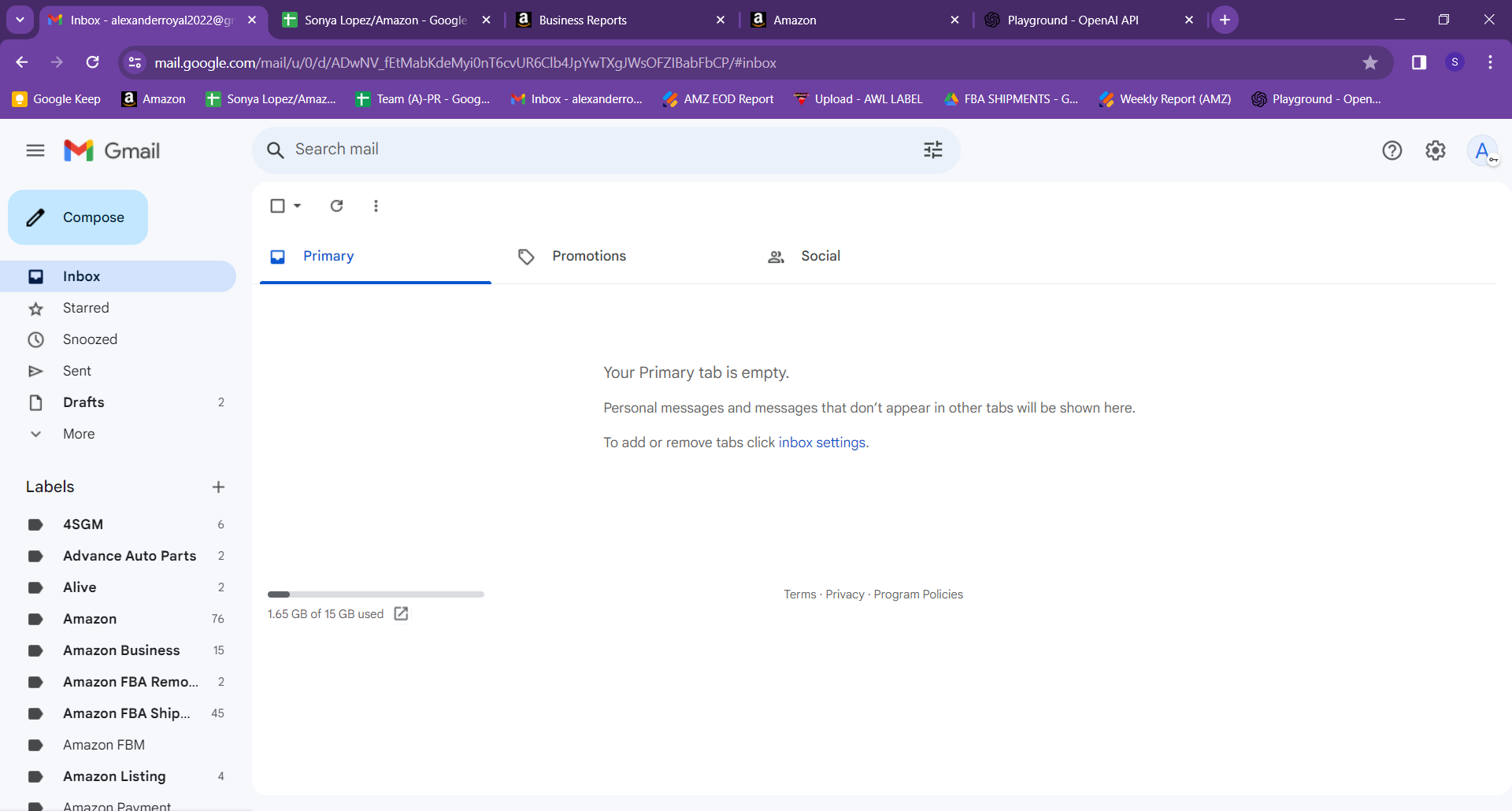The height and width of the screenshot is (811, 1512).
Task: Click the inbox settings link
Action: (822, 443)
